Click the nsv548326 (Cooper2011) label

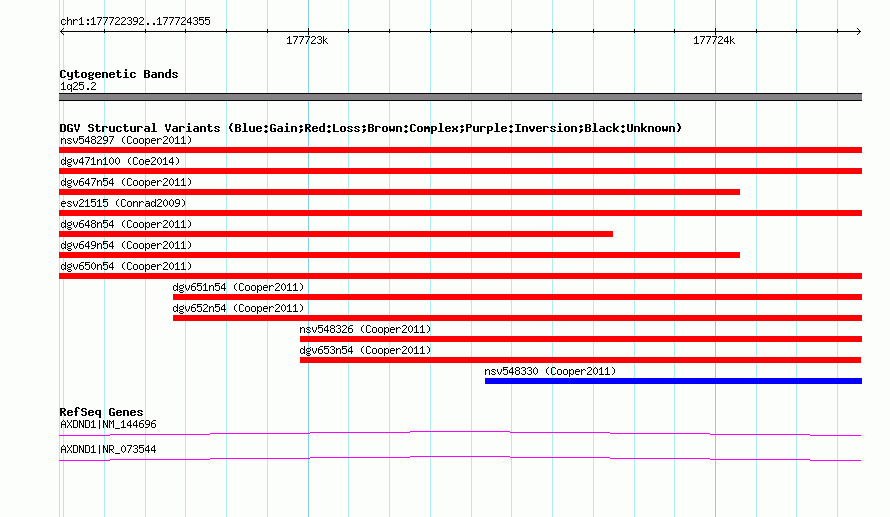[366, 329]
